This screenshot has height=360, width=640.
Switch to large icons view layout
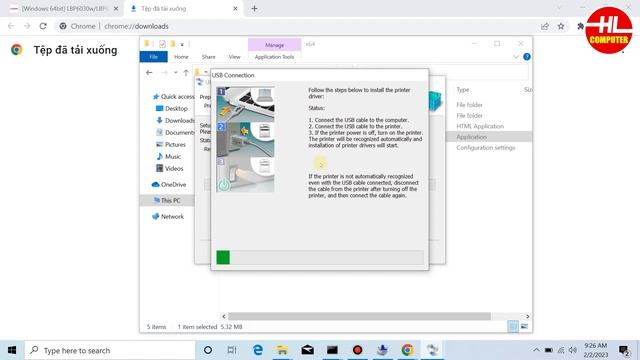click(x=524, y=326)
